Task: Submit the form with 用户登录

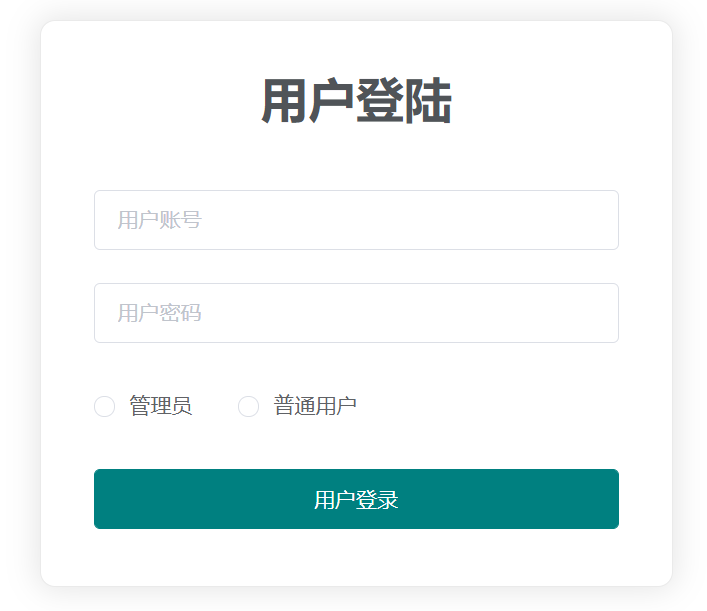Action: (x=356, y=499)
